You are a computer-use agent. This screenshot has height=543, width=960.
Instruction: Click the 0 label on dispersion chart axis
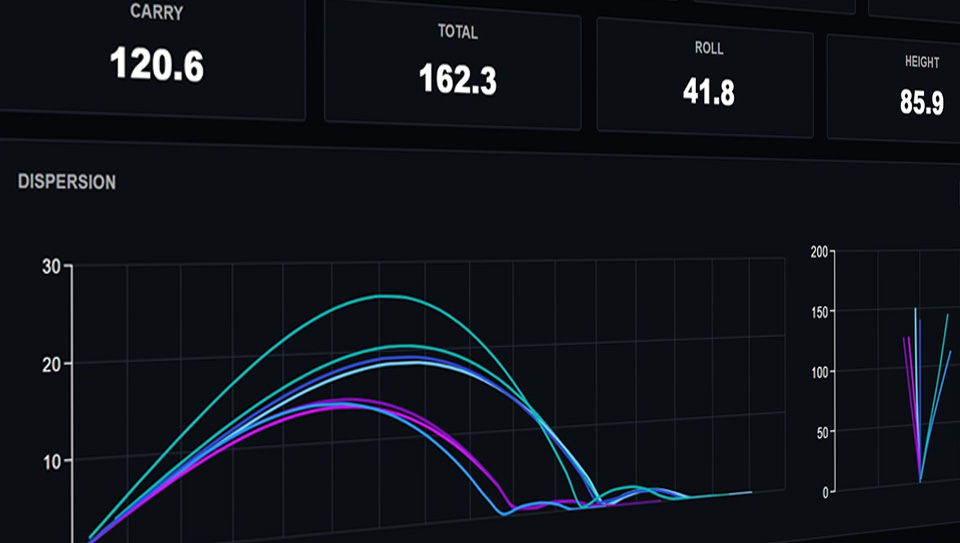(825, 492)
